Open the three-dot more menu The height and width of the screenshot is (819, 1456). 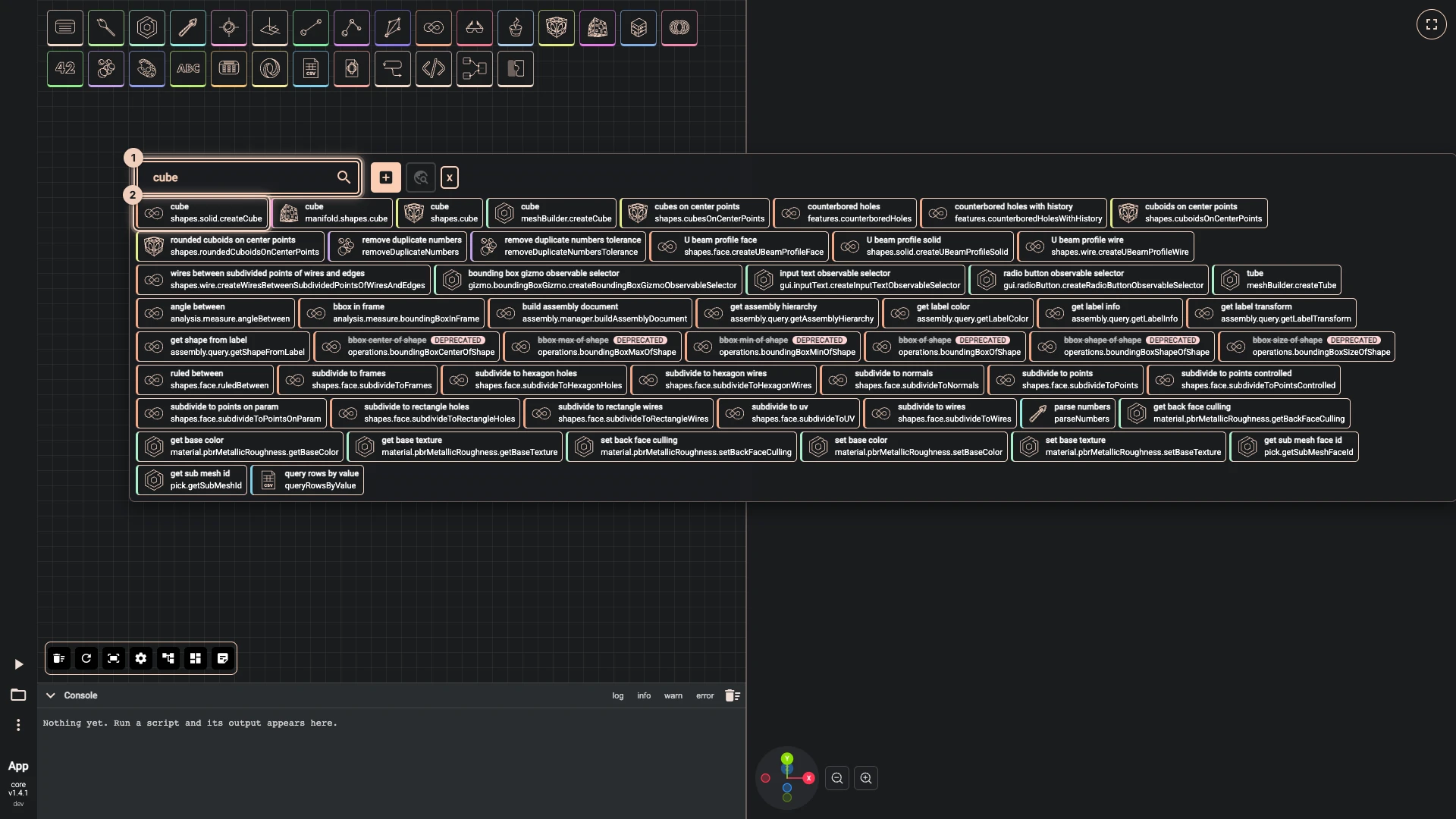[x=18, y=725]
